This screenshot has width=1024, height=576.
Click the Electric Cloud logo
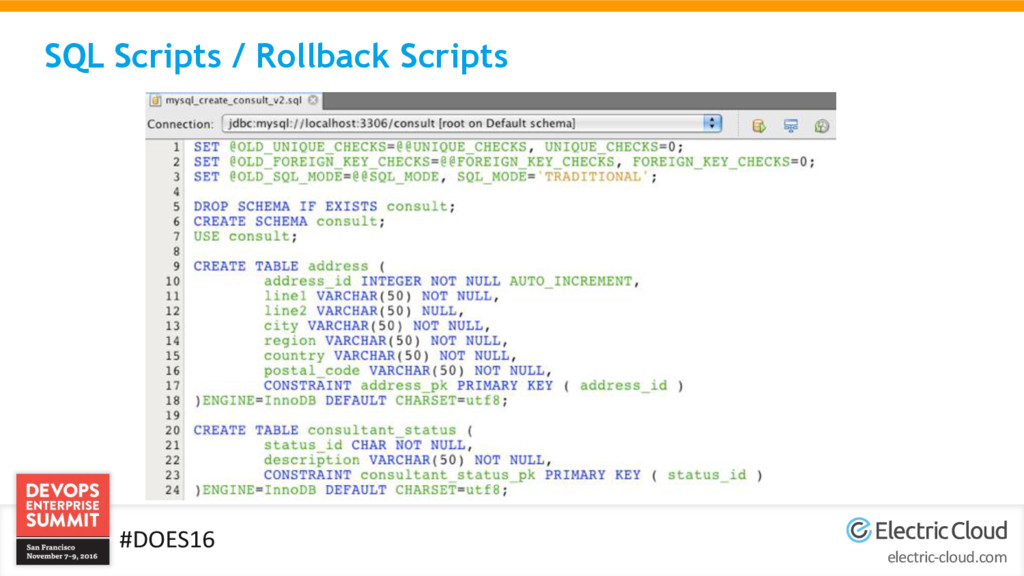pyautogui.click(x=927, y=530)
